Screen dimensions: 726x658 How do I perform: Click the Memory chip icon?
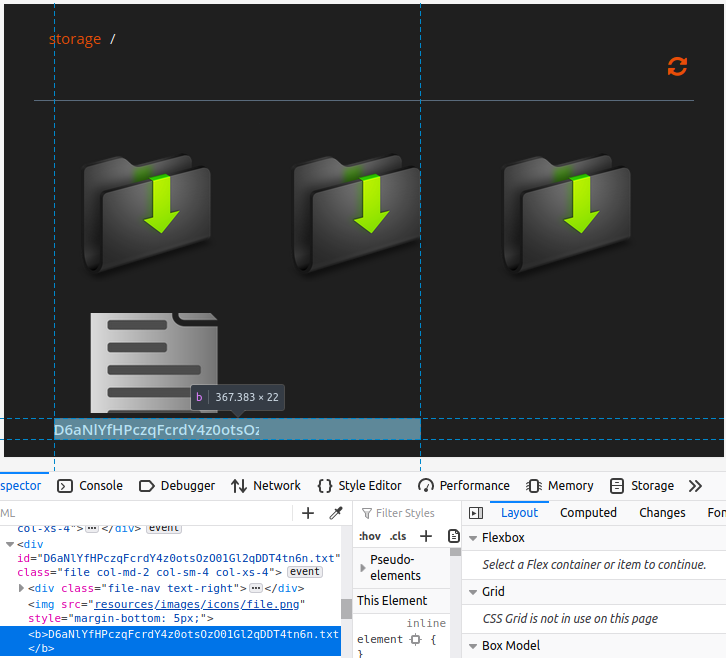tap(534, 486)
